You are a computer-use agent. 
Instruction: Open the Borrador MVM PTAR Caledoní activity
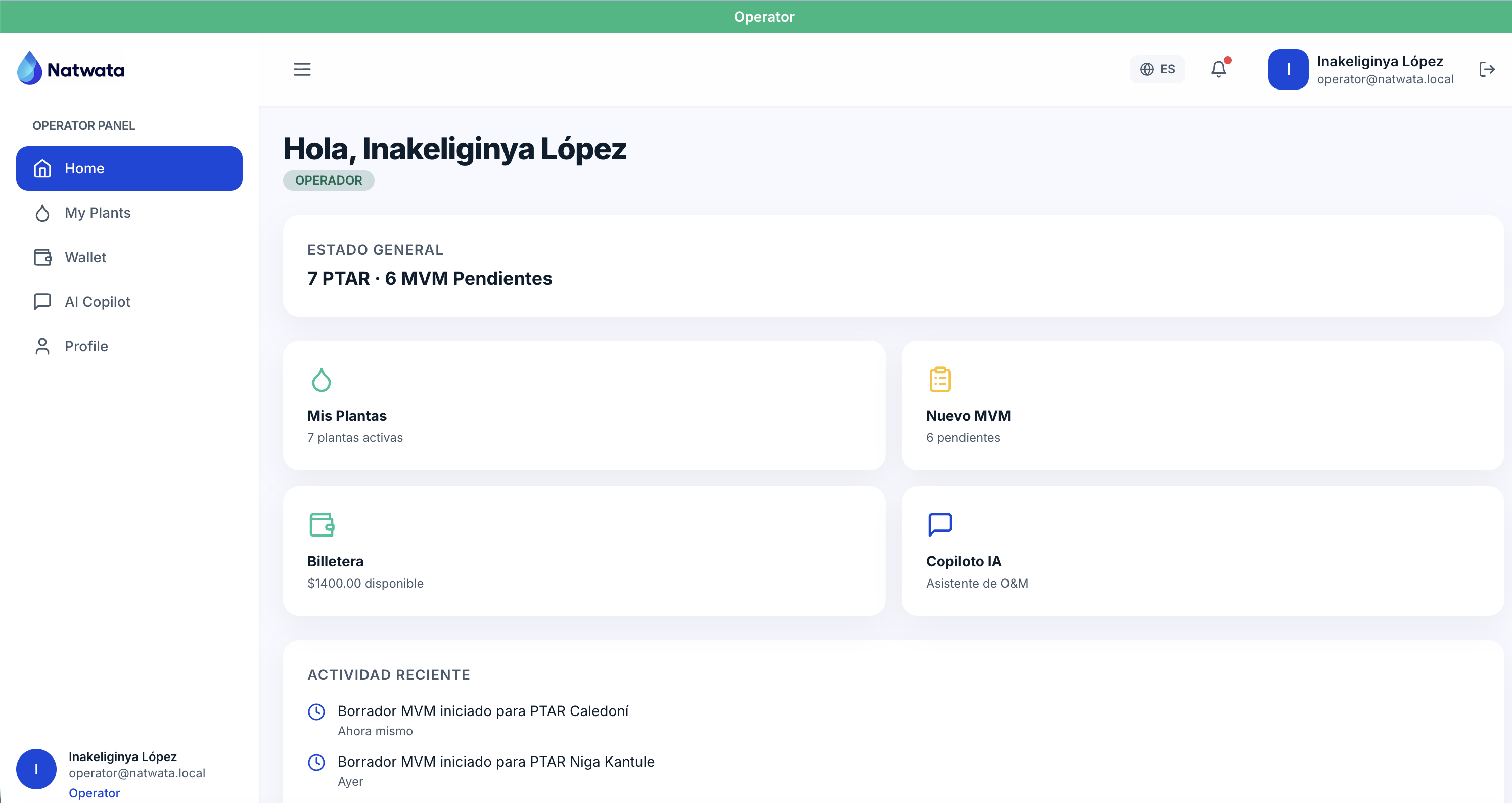coord(482,711)
